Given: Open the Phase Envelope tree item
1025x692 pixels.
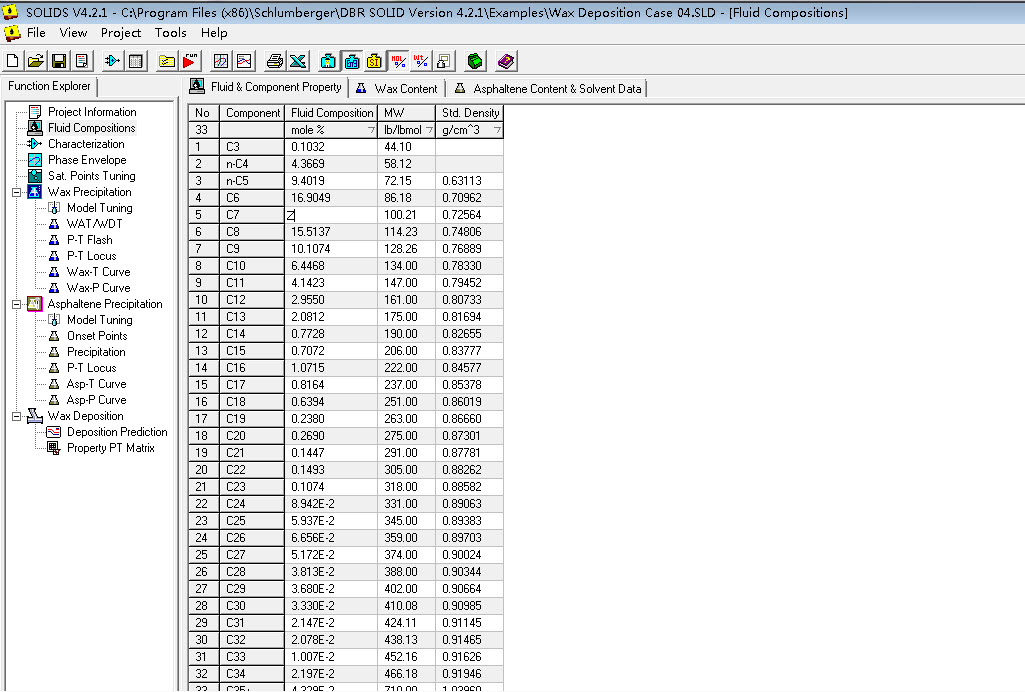Looking at the screenshot, I should click(x=87, y=160).
